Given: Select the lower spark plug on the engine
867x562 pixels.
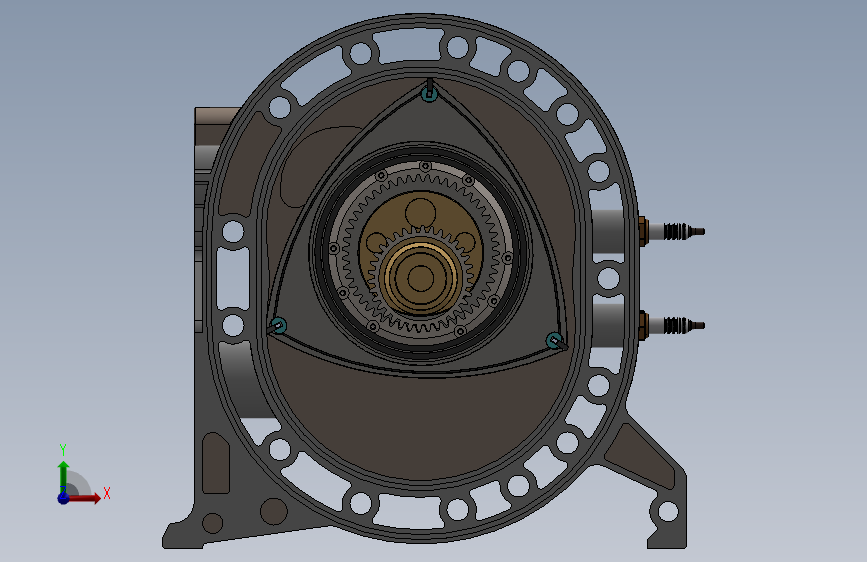Looking at the screenshot, I should point(671,325).
